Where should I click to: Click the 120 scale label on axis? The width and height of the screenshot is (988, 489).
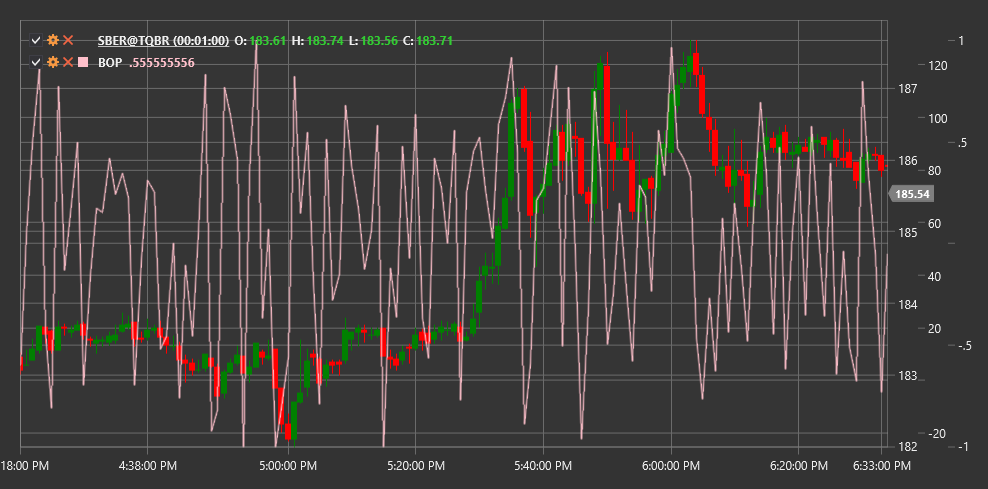pos(938,65)
